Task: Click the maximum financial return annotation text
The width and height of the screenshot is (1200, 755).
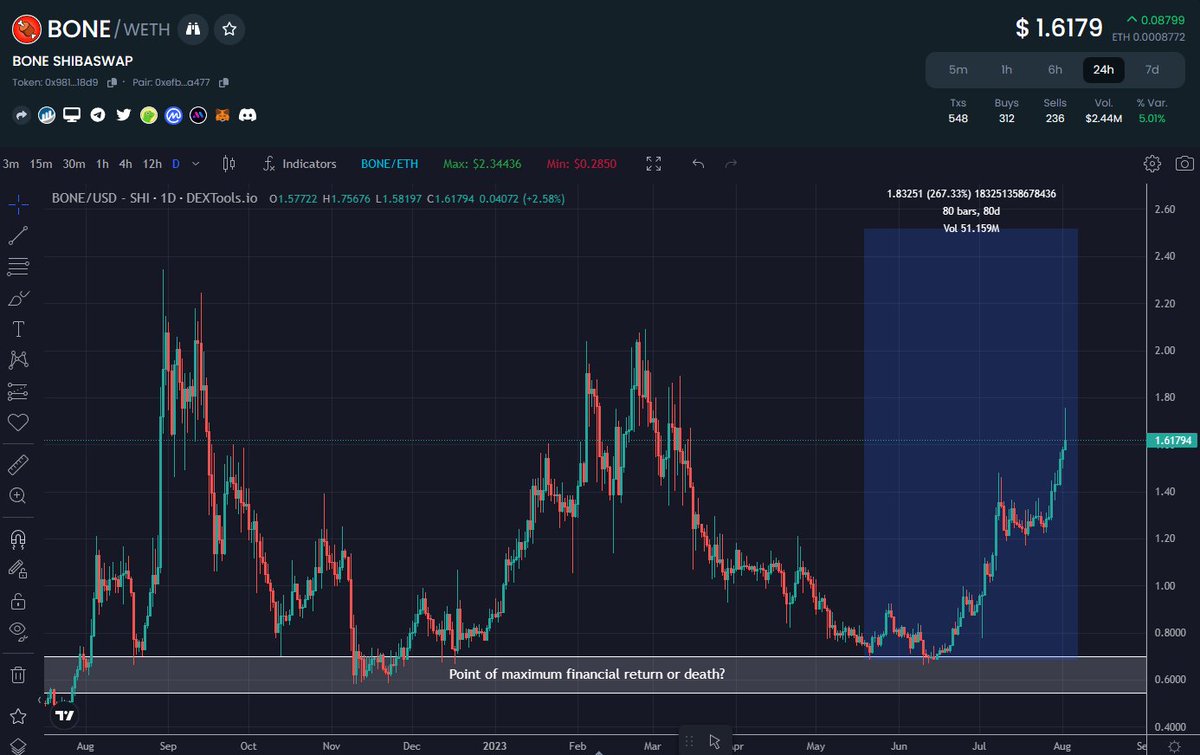Action: point(587,674)
